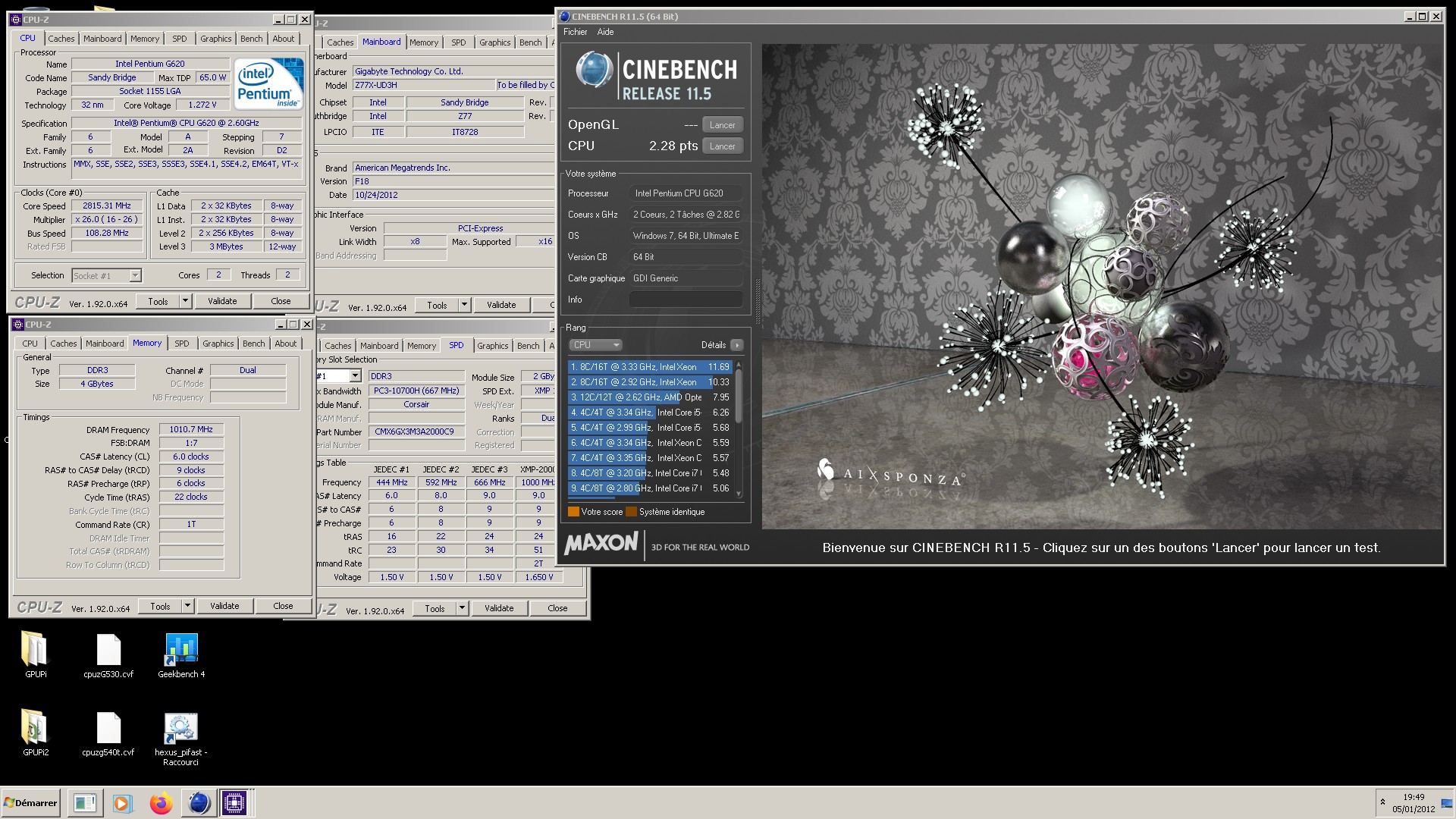Launch Geekbench 4 desktop shortcut
Image resolution: width=1456 pixels, height=819 pixels.
181,651
